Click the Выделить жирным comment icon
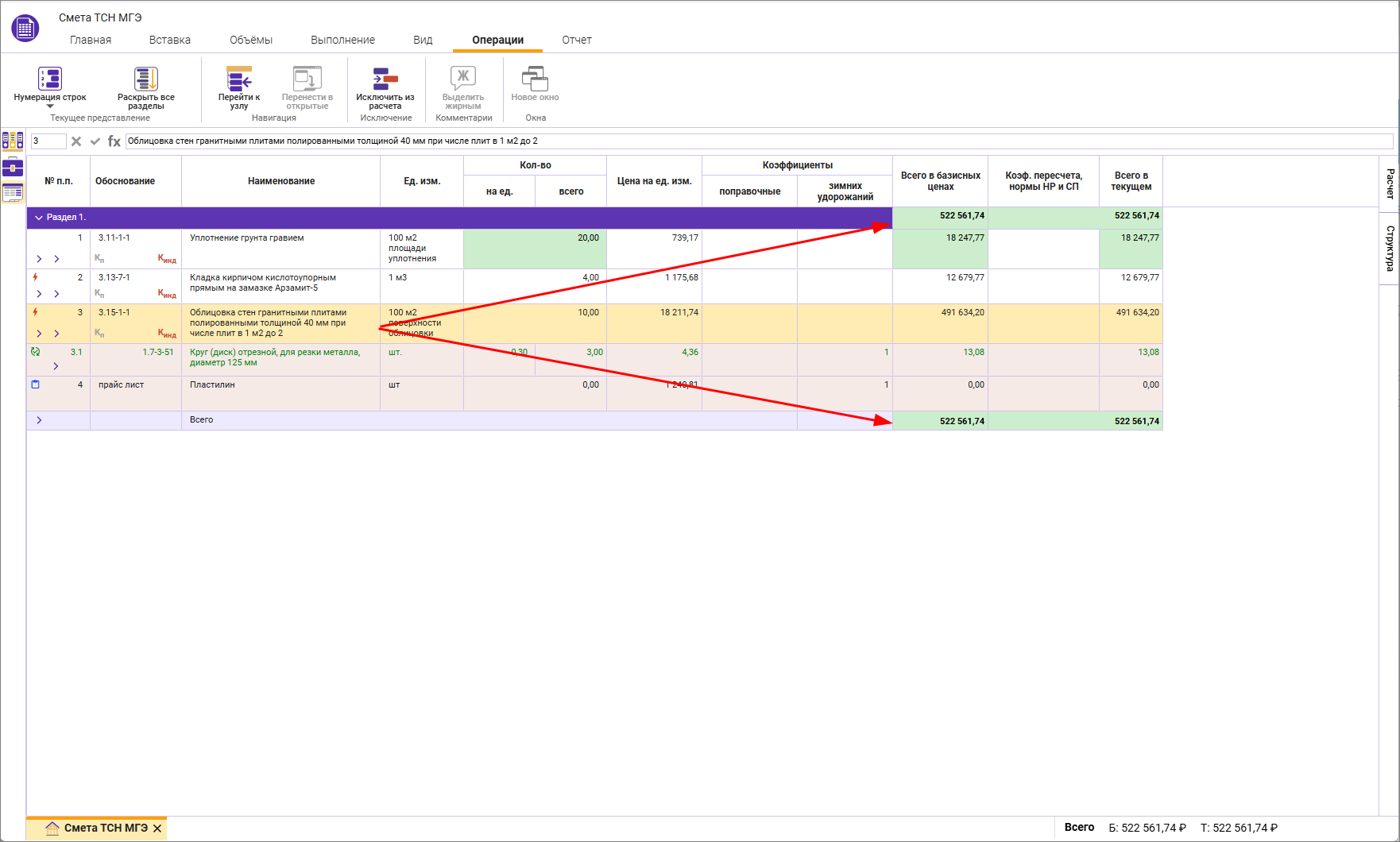Image resolution: width=1400 pixels, height=842 pixels. pos(463,79)
